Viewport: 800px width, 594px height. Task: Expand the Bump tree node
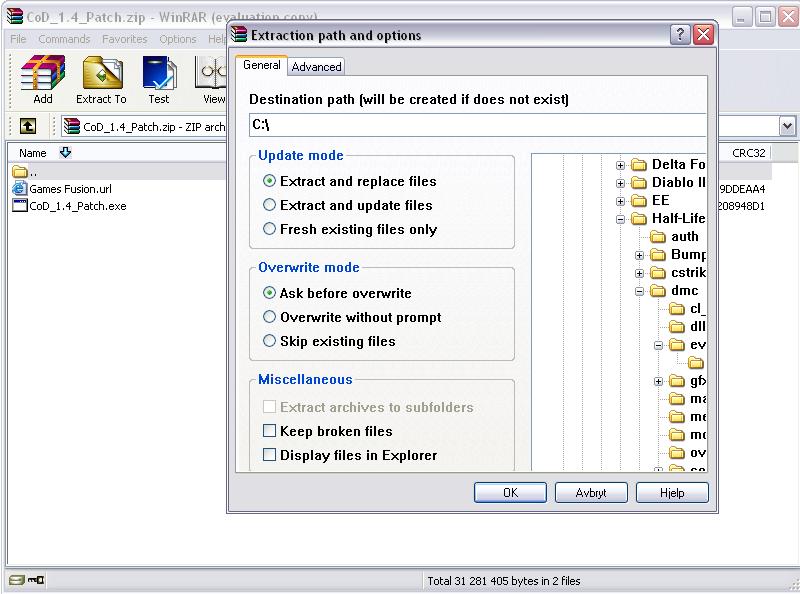tap(639, 255)
